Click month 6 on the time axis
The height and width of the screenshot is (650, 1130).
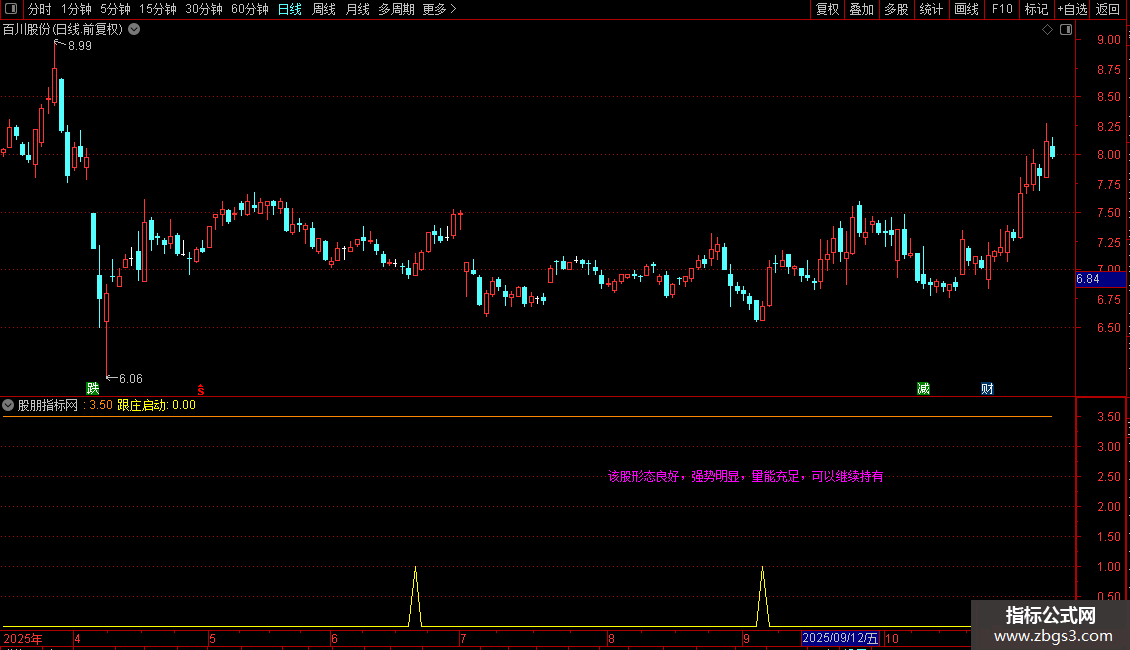pyautogui.click(x=334, y=638)
